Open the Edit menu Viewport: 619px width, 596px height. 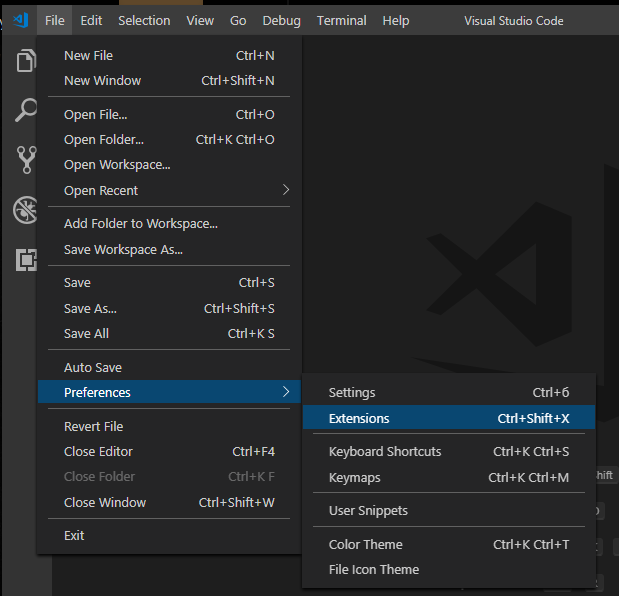point(91,20)
